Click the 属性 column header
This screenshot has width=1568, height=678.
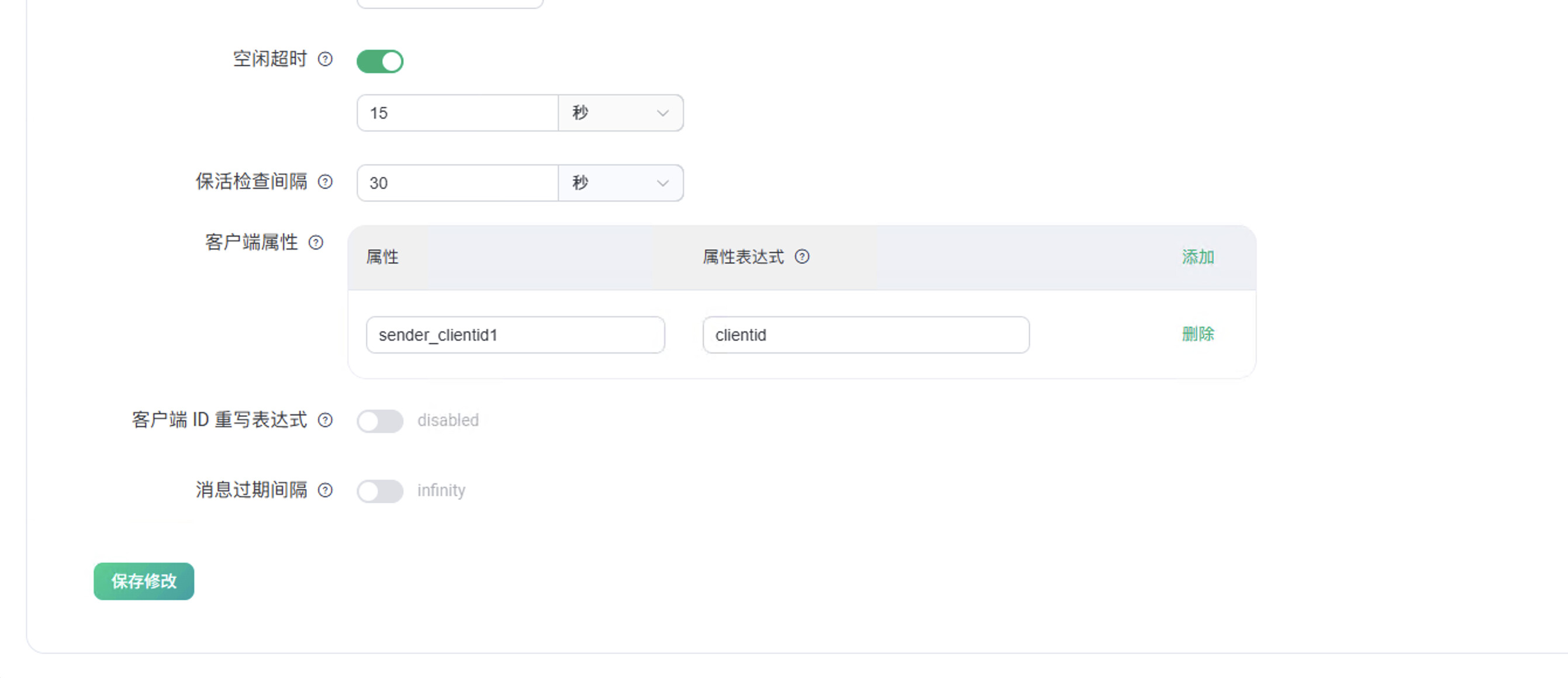click(382, 257)
